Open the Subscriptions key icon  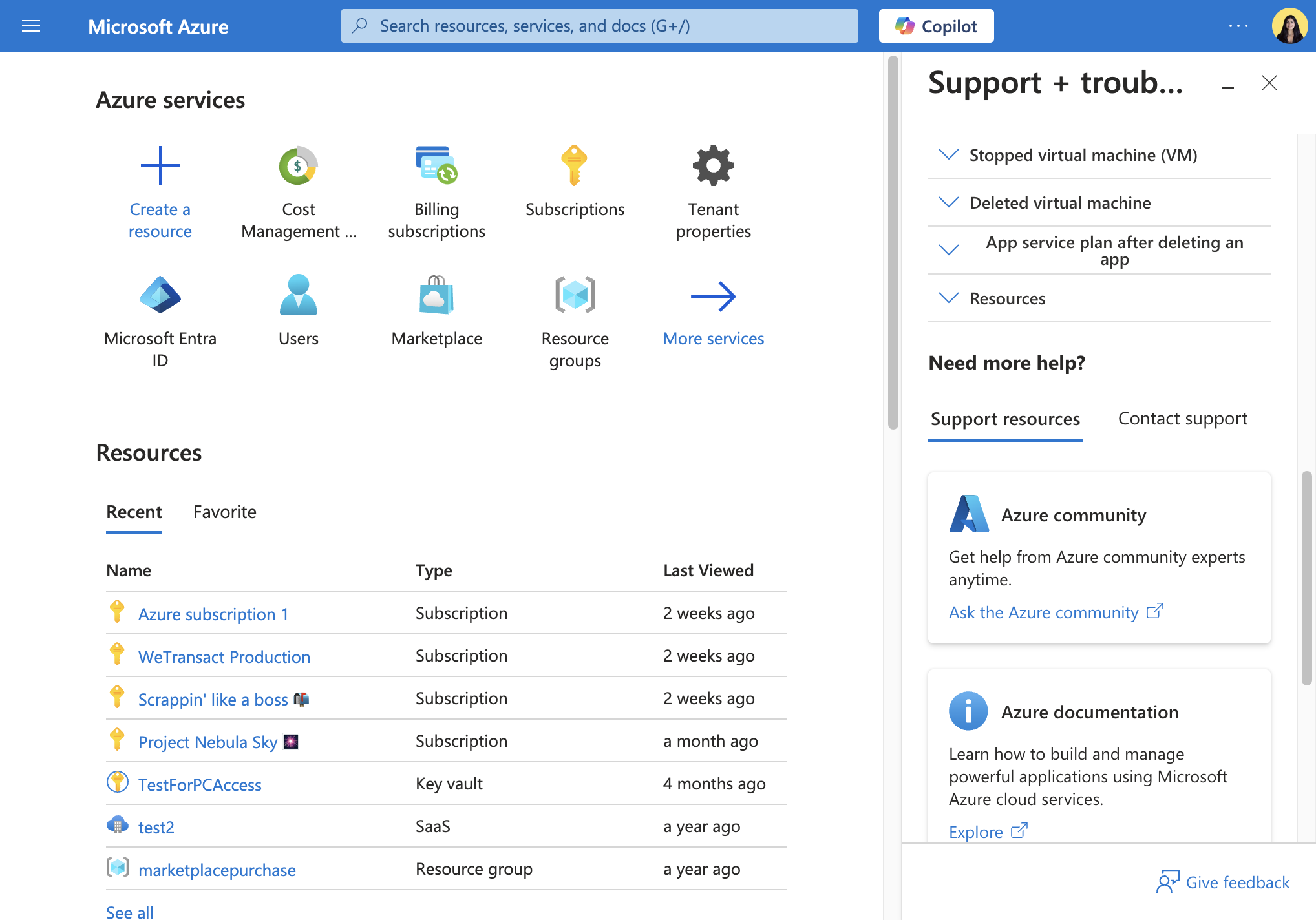575,165
